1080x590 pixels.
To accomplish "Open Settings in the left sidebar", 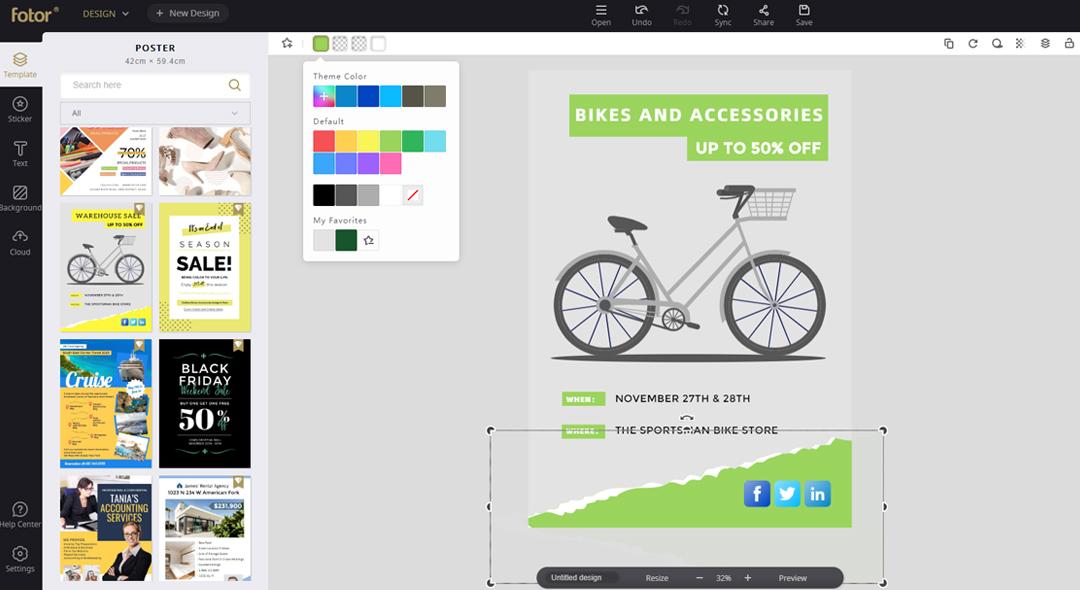I will [x=20, y=559].
